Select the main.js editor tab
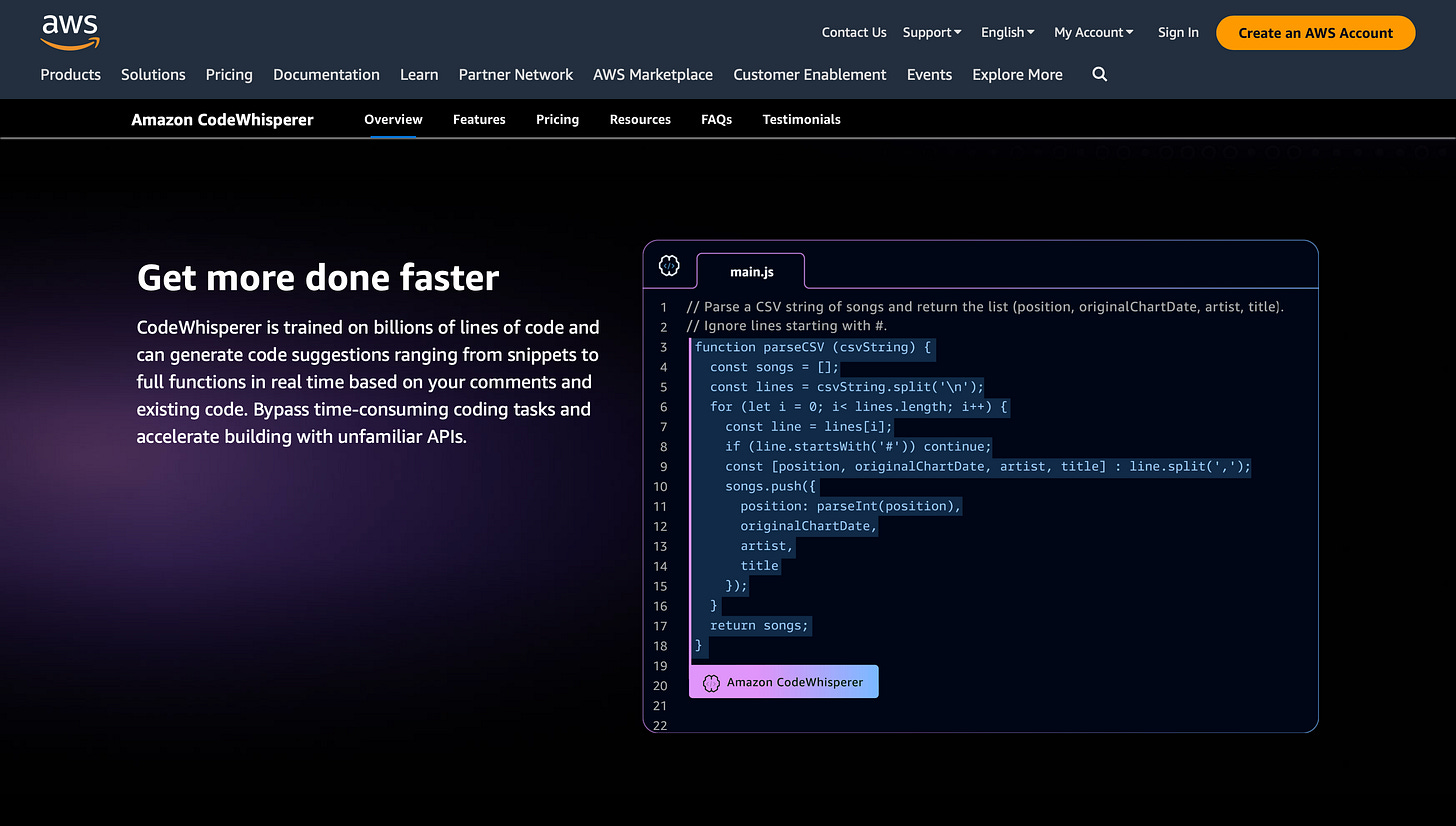This screenshot has width=1456, height=826. (x=751, y=271)
